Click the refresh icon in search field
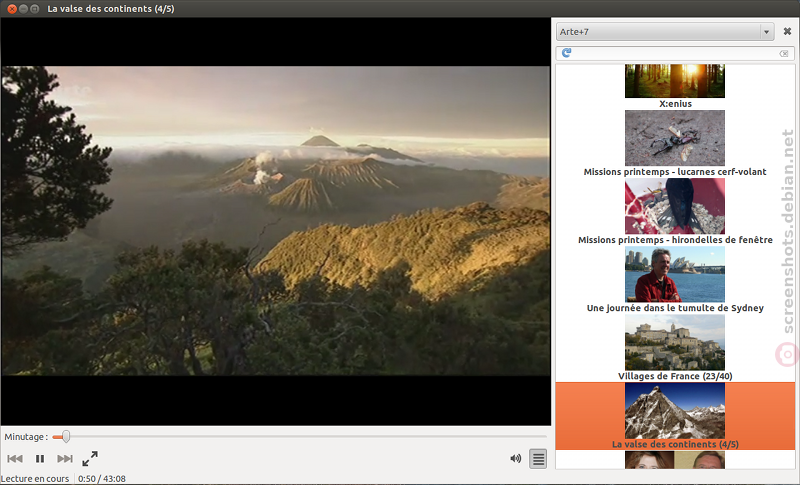800x485 pixels. tap(566, 53)
